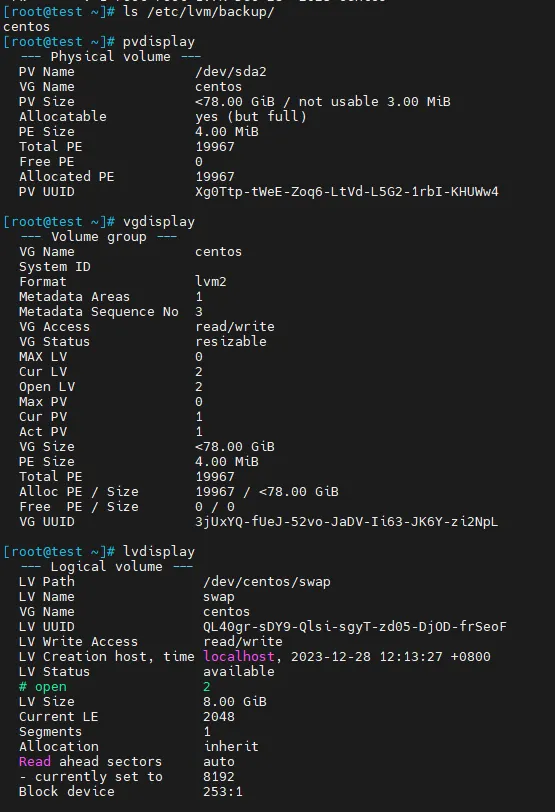Click the PV Name value /dev/sda2

point(231,71)
